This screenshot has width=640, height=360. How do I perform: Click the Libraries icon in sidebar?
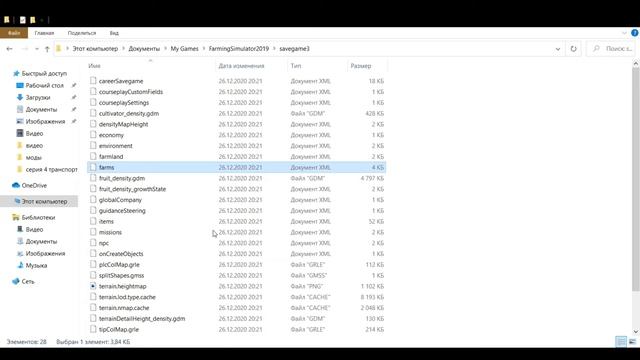pyautogui.click(x=16, y=218)
